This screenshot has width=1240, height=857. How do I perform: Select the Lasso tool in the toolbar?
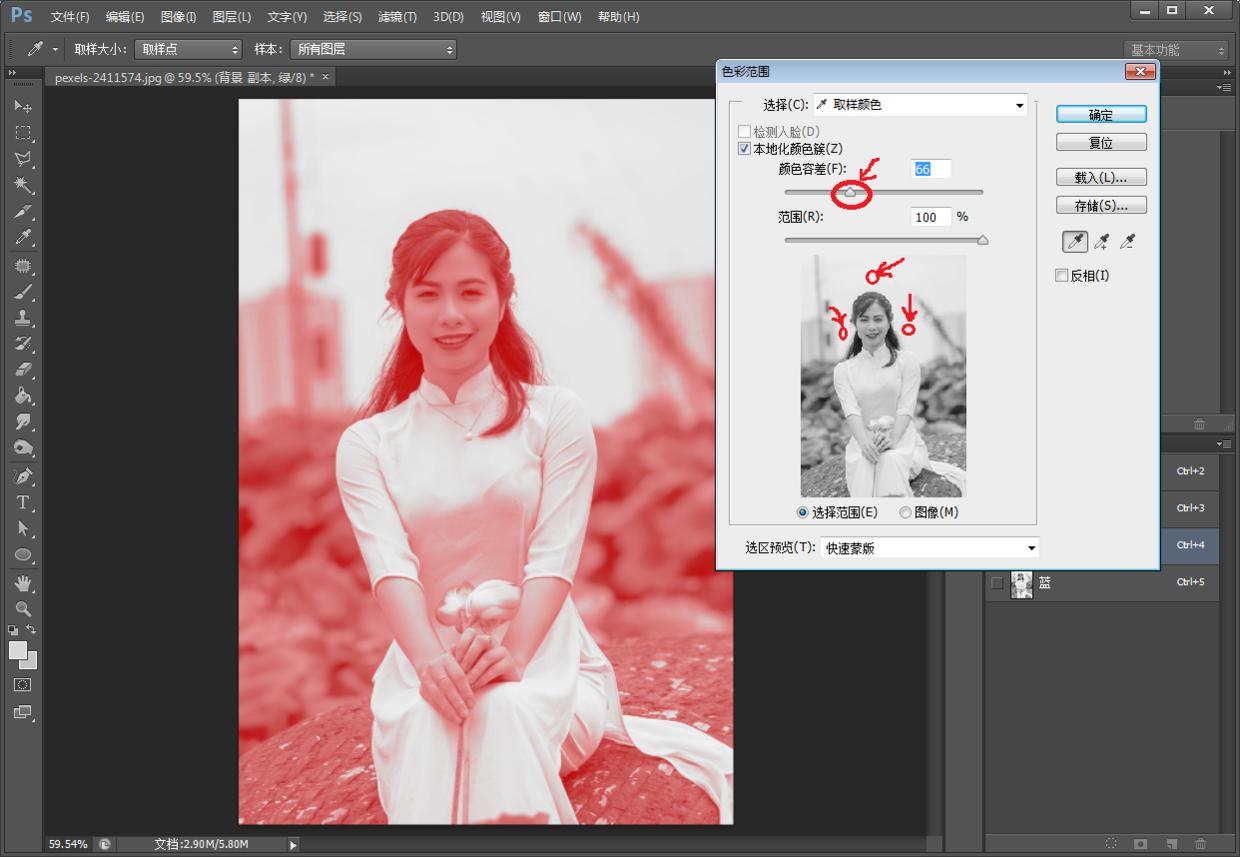[x=23, y=159]
